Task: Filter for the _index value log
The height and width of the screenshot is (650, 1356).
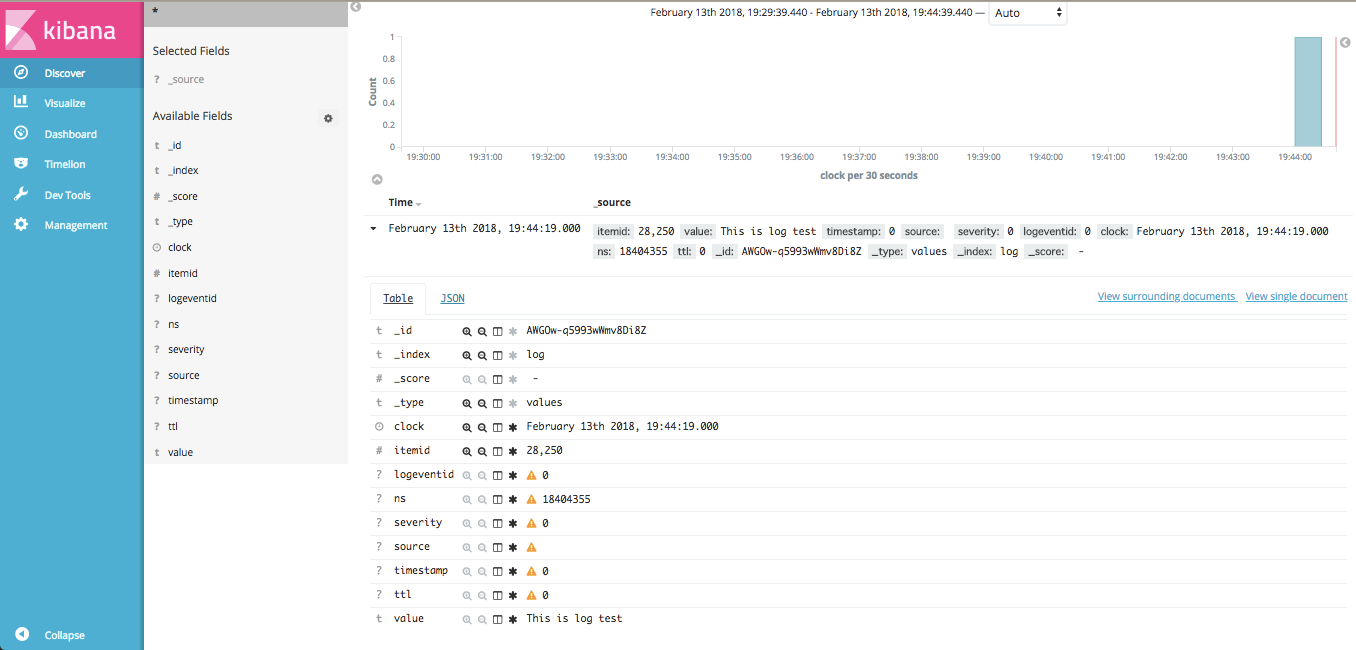Action: coord(467,354)
